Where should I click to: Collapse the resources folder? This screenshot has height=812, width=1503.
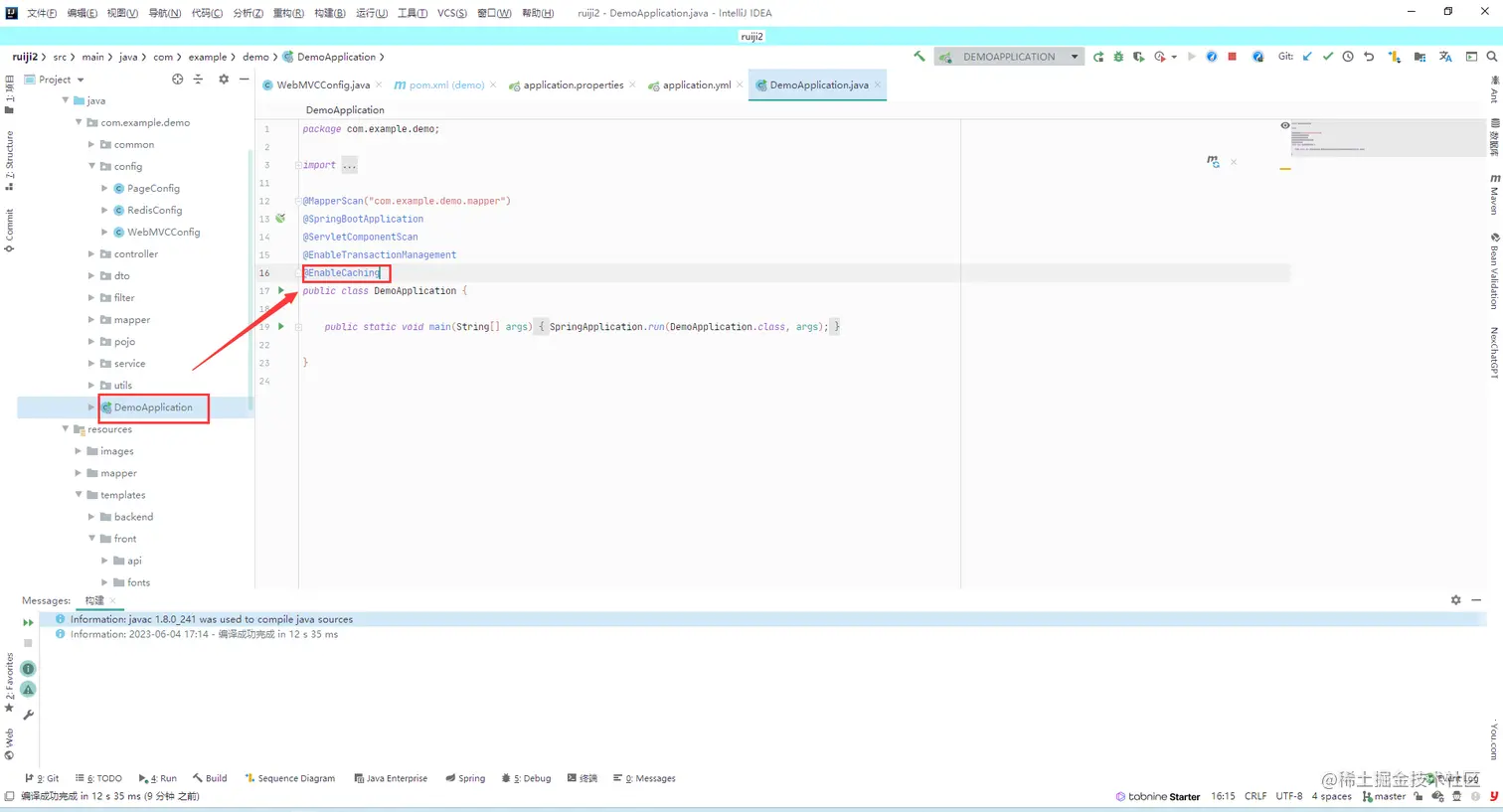66,429
